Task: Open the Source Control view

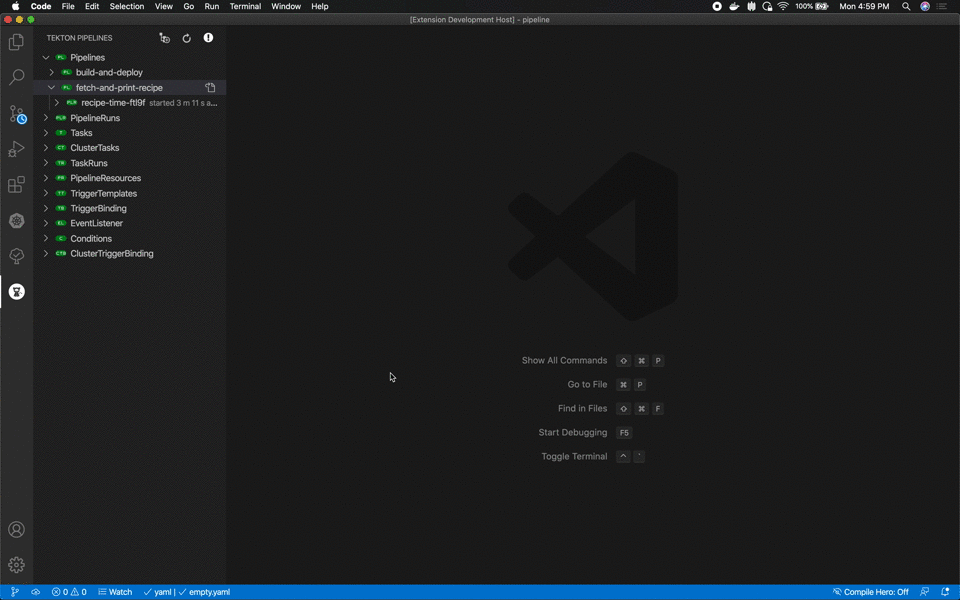Action: (x=17, y=114)
